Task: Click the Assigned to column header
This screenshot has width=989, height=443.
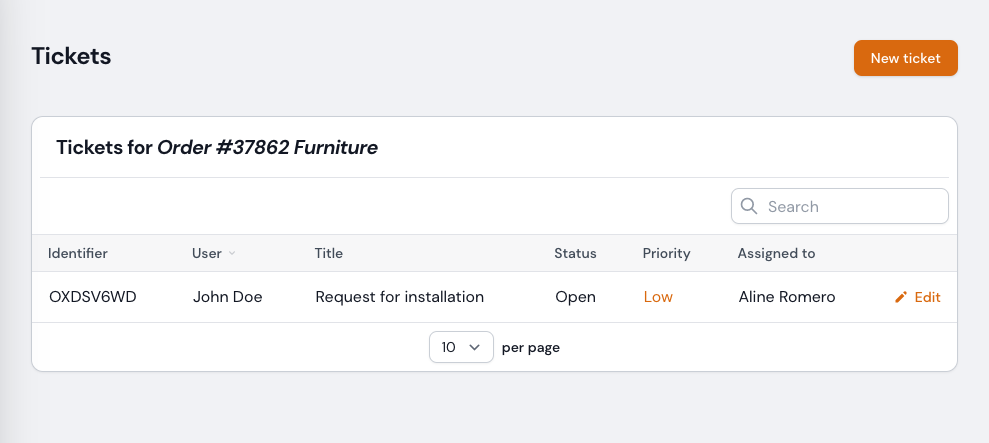Action: coord(776,253)
